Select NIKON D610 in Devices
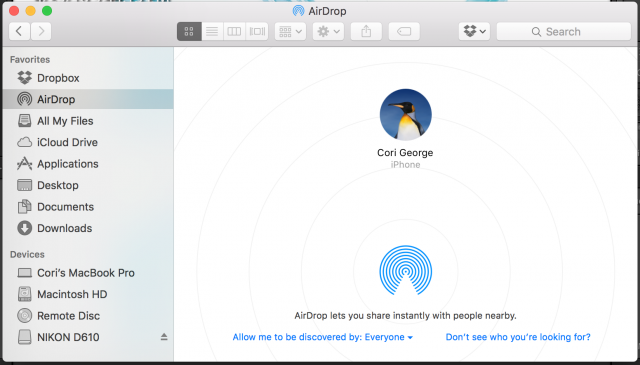Viewport: 640px width, 365px height. 88,337
